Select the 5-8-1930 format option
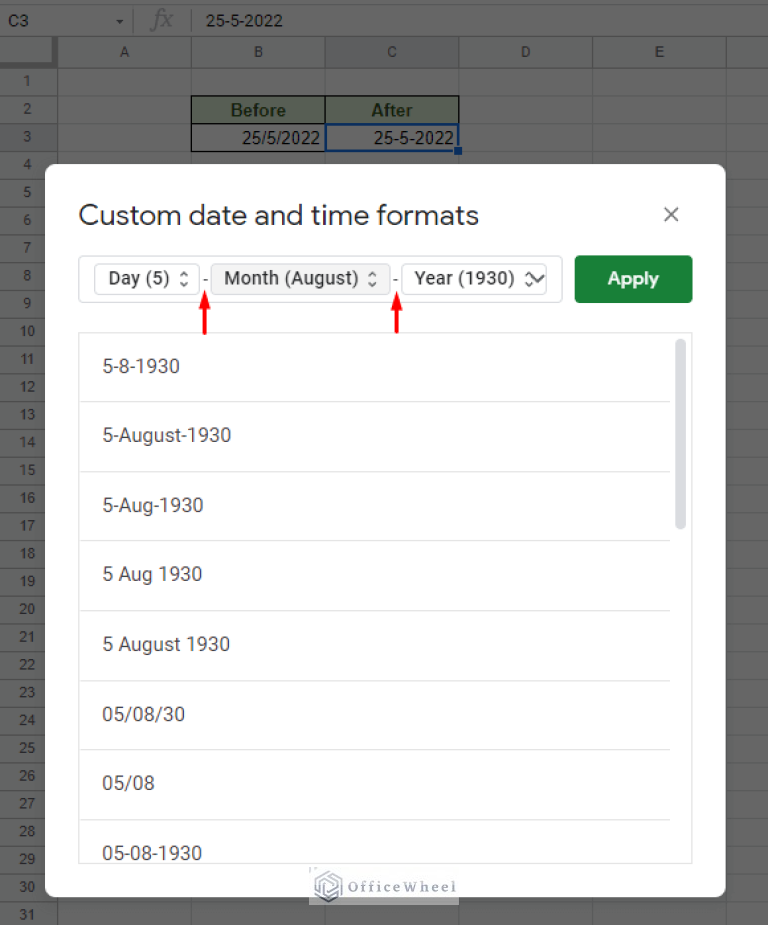 140,367
